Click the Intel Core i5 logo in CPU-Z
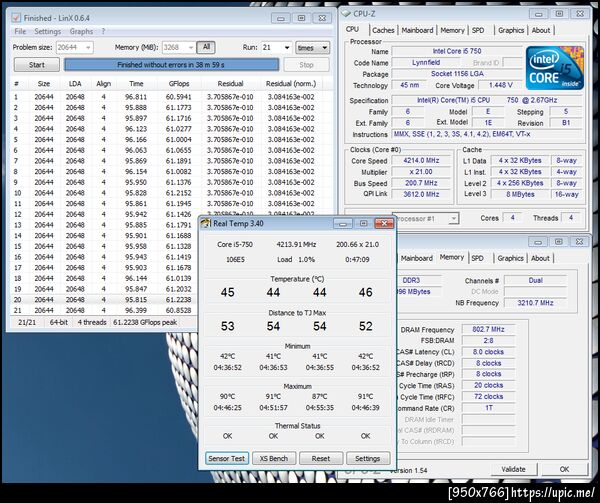600x503 pixels. pos(554,68)
